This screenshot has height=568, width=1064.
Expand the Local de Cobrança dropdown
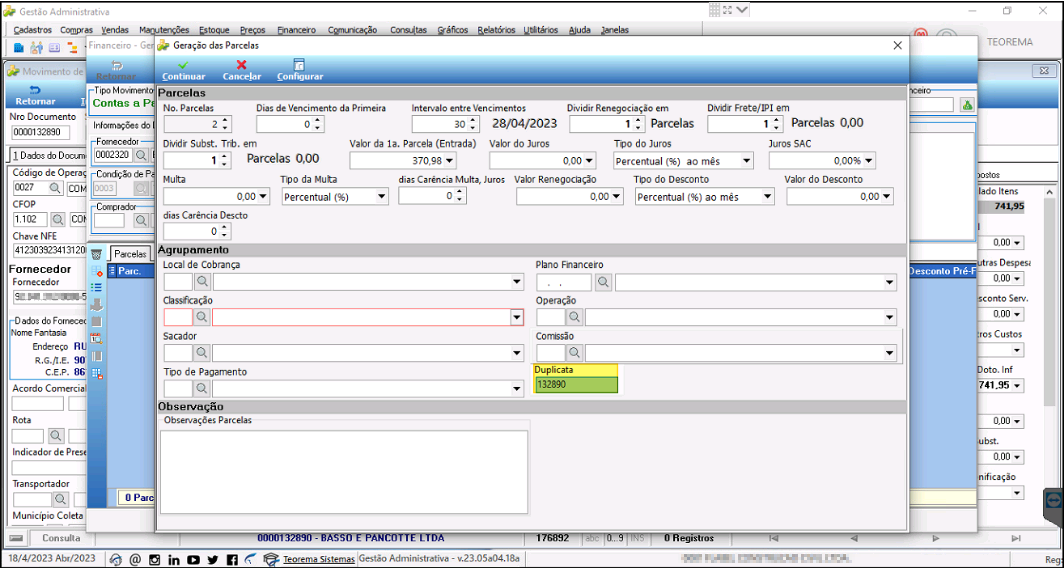[x=517, y=282]
